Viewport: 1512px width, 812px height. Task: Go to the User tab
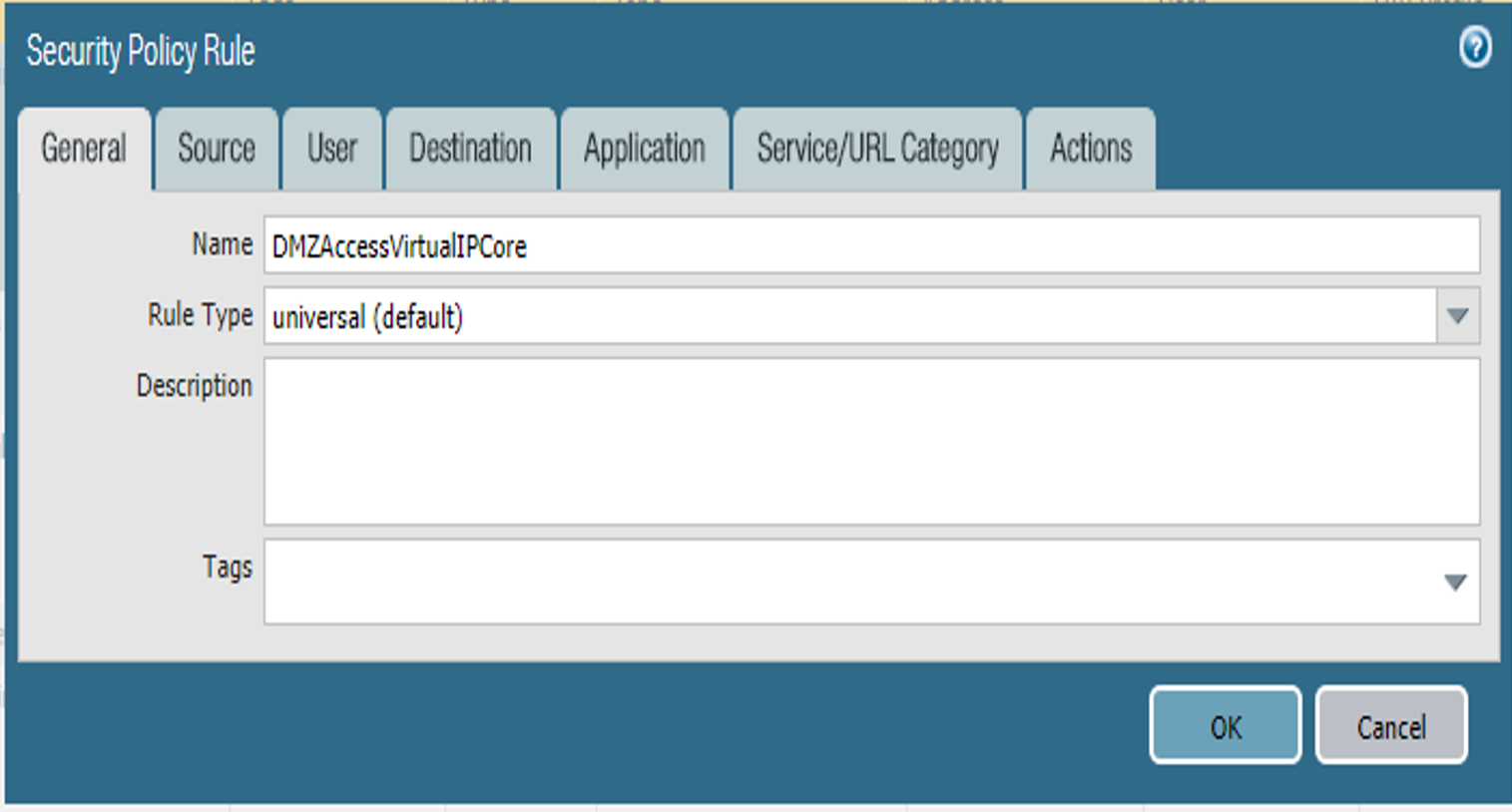[x=331, y=148]
